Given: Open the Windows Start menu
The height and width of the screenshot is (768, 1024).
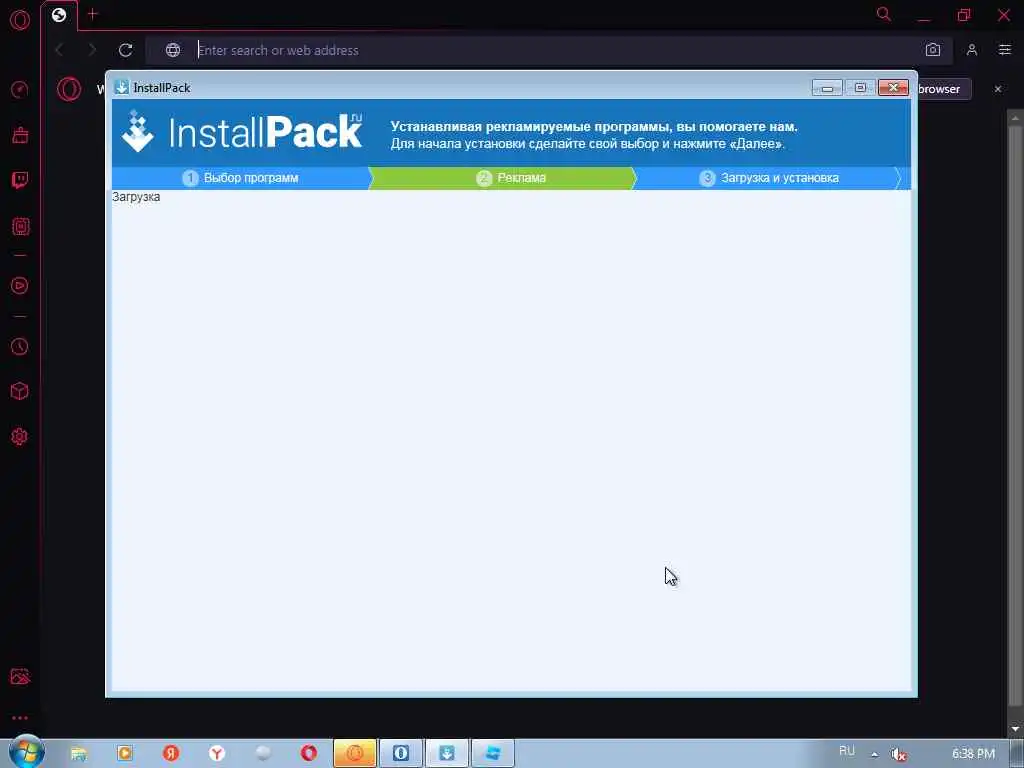Looking at the screenshot, I should coord(26,752).
